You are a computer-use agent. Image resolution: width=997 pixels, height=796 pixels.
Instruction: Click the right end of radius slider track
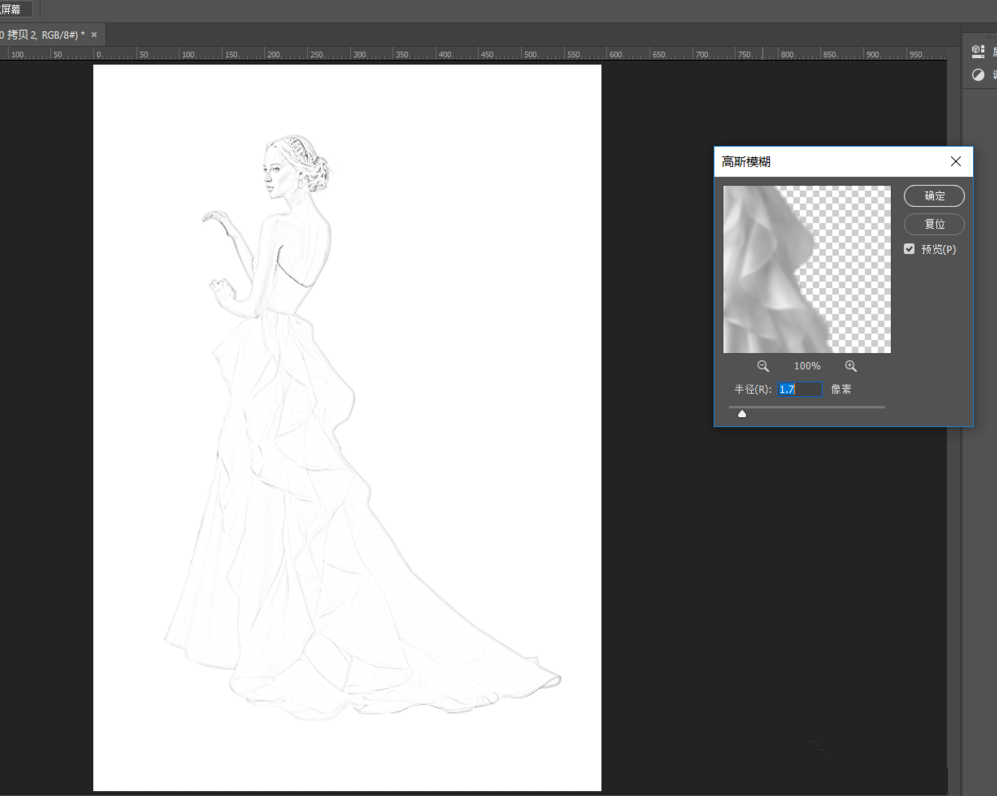[883, 407]
